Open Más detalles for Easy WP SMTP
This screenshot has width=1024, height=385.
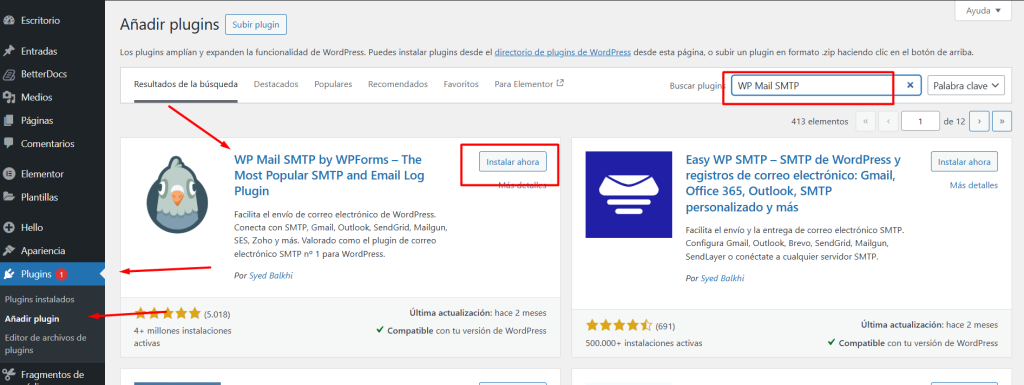click(974, 185)
